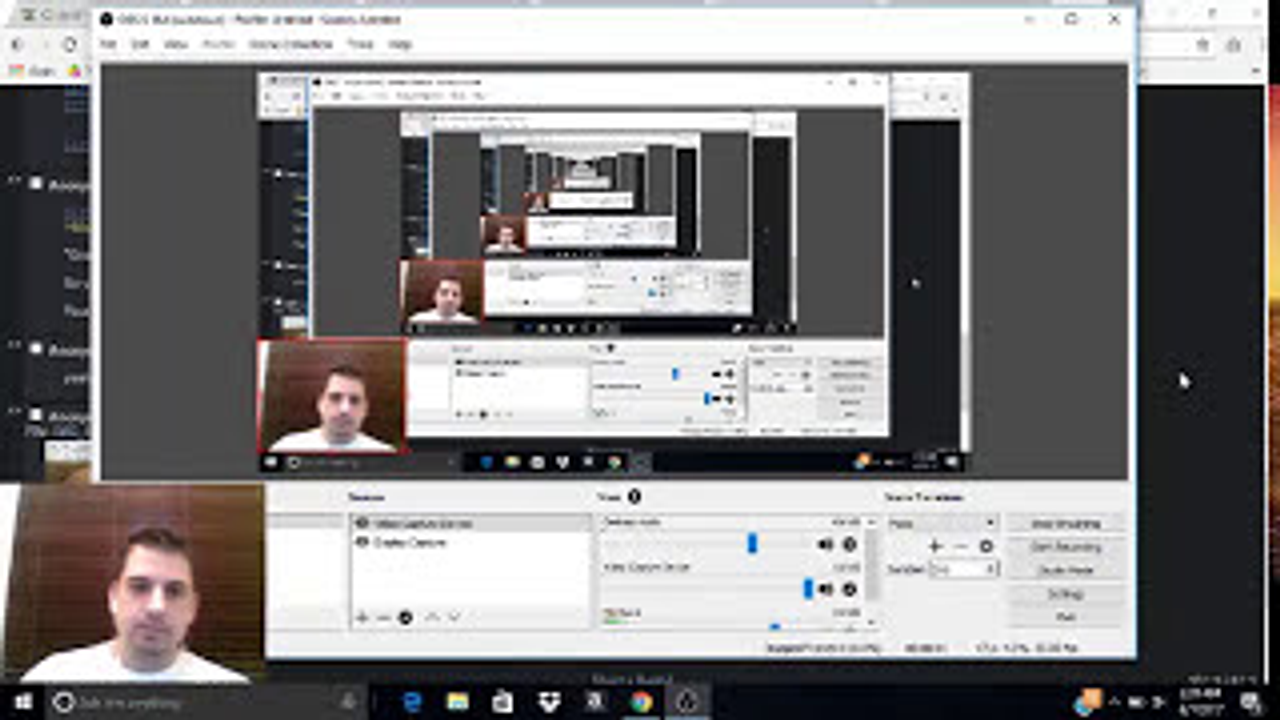This screenshot has height=720, width=1280.
Task: Open source properties gear icon
Action: click(405, 618)
